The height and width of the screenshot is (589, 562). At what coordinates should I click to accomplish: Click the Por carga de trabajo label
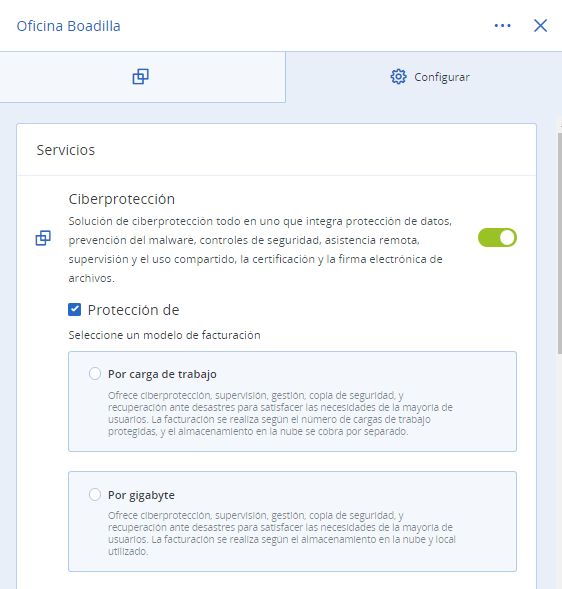pos(162,374)
